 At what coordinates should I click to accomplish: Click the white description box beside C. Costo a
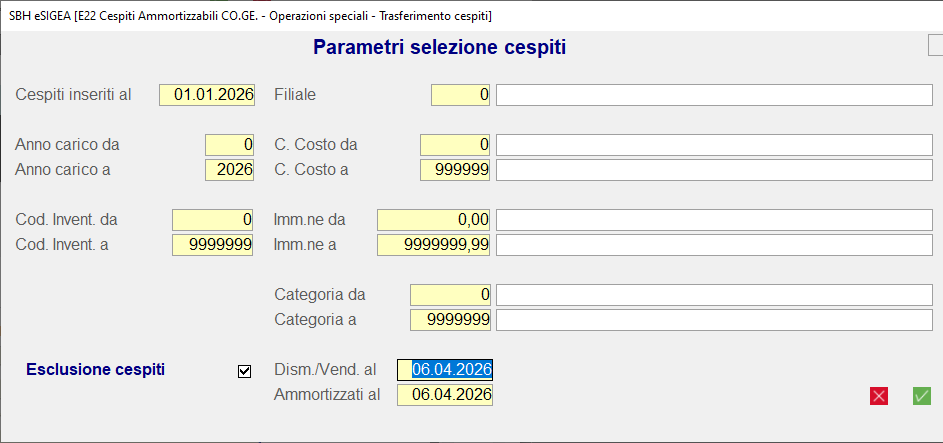pos(714,170)
